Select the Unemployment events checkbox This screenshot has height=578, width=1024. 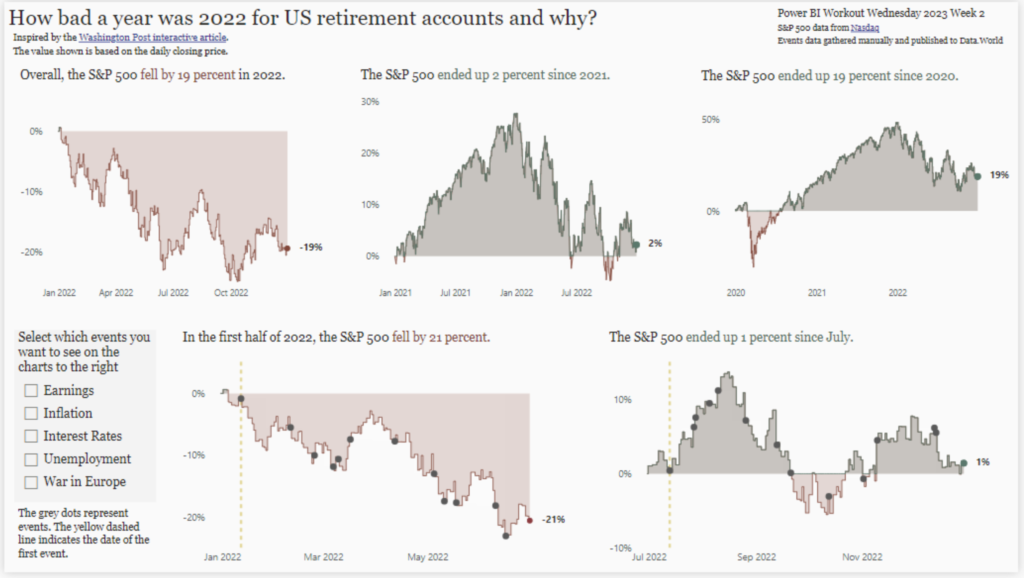pyautogui.click(x=31, y=459)
